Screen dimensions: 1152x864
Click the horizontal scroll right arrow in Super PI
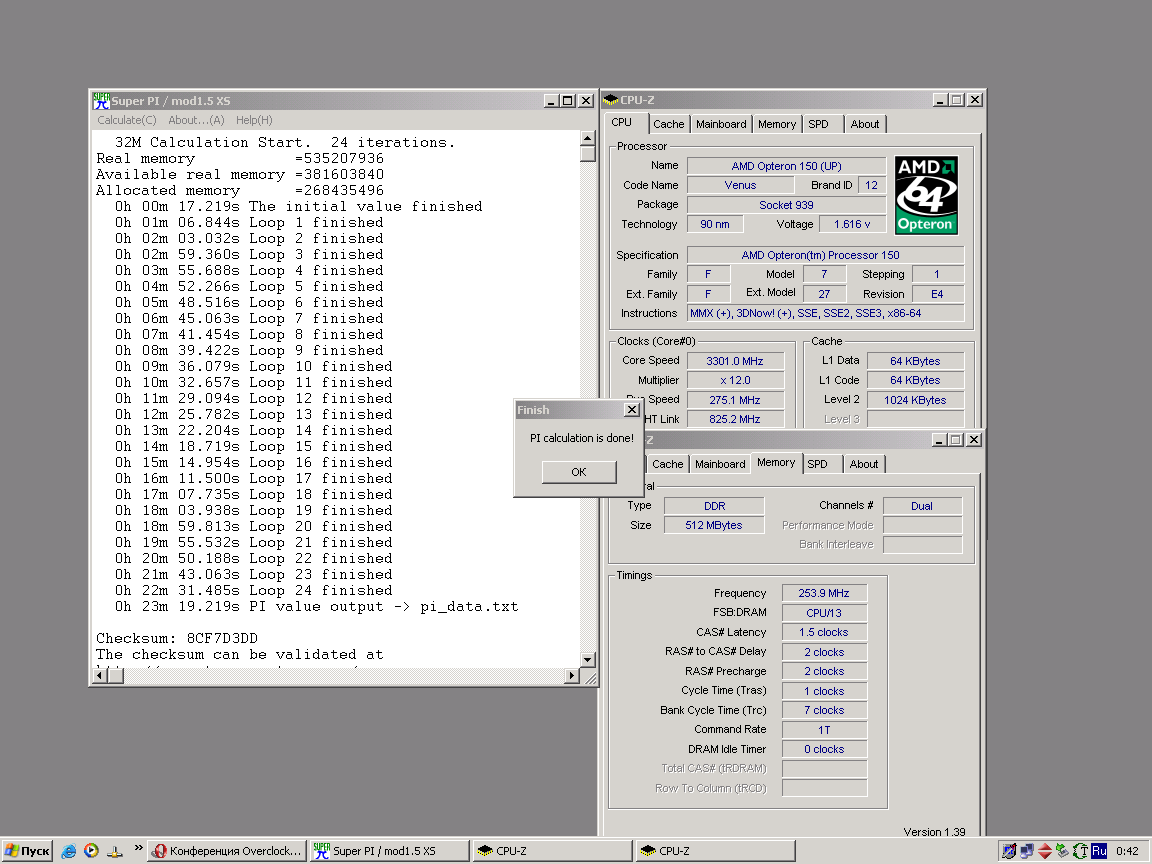coord(572,675)
